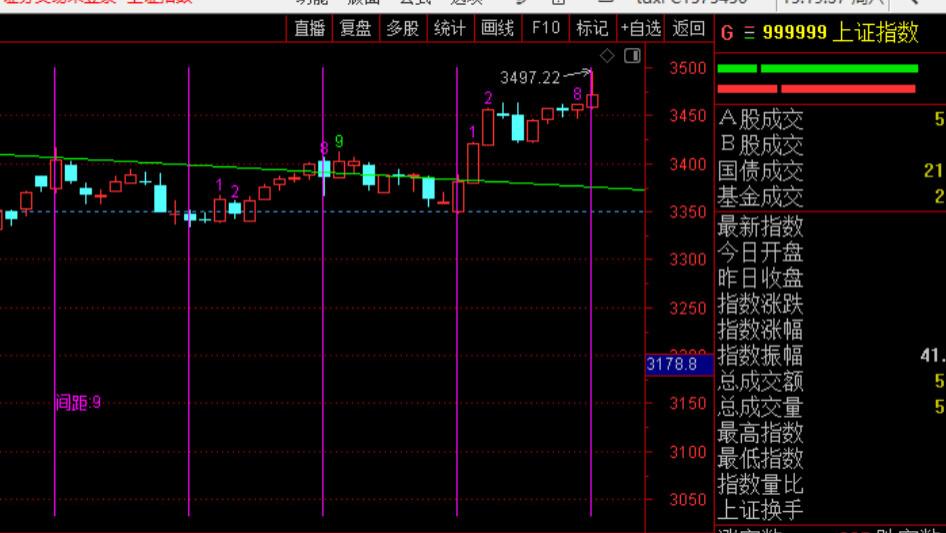Open the 直播 live broadcast button
Screen dimensions: 946x533
point(310,28)
